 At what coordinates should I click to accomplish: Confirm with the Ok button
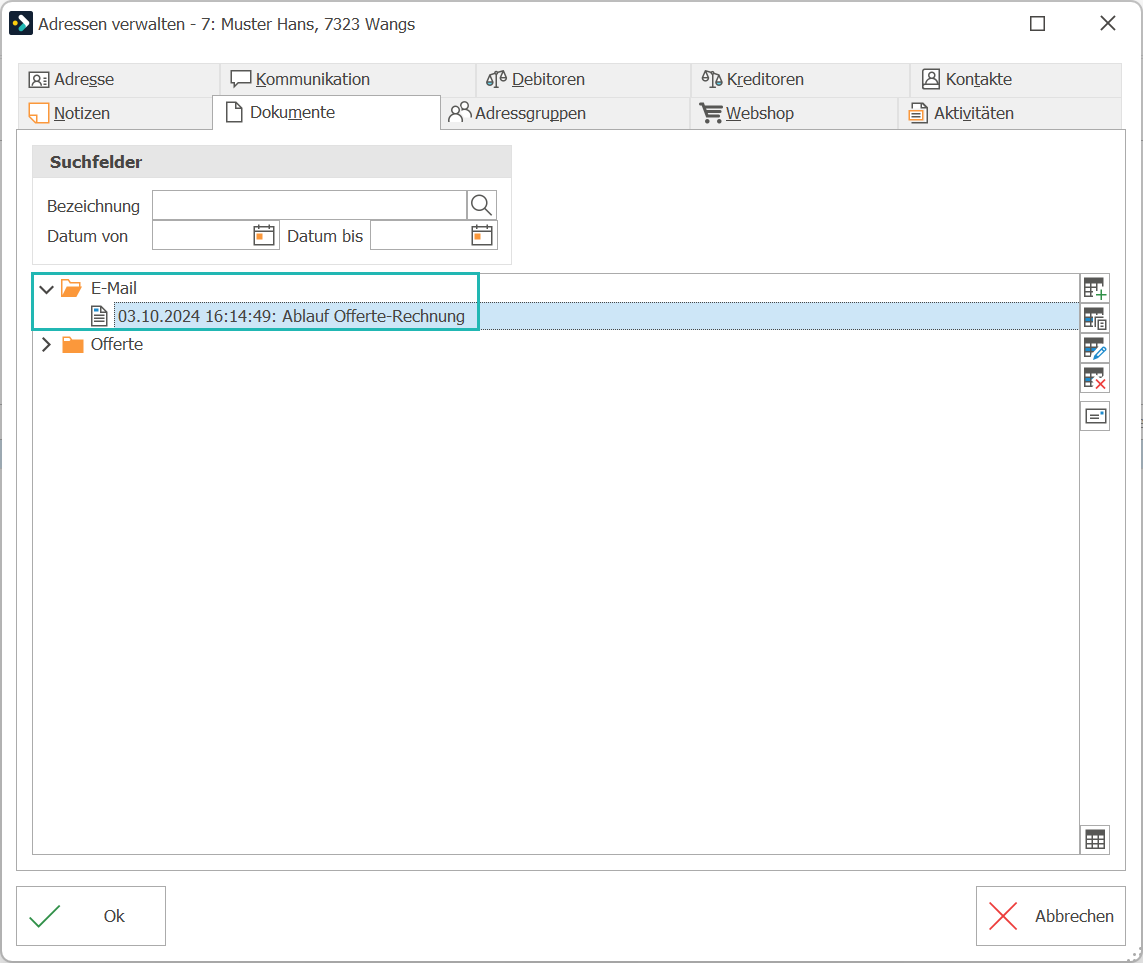click(91, 916)
